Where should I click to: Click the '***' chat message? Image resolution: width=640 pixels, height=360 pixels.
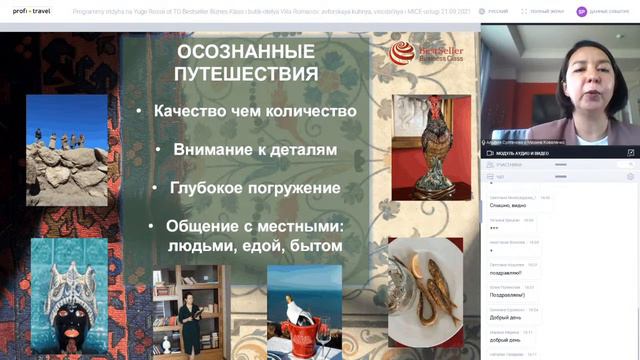pyautogui.click(x=494, y=228)
